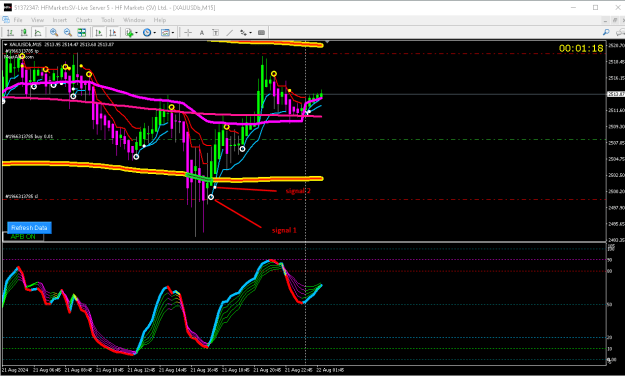This screenshot has height=376, width=625.
Task: Click the 22 Aug 01:45 time label
Action: coord(330,370)
